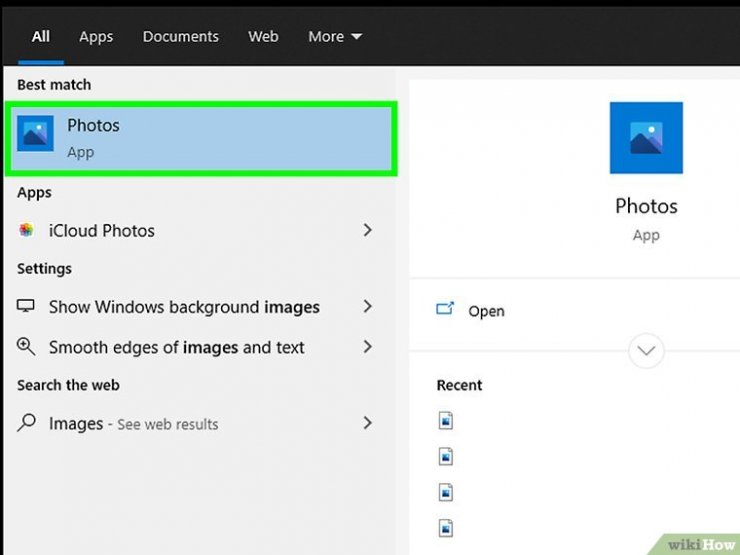
Task: Open the first recent image file
Action: click(x=446, y=420)
